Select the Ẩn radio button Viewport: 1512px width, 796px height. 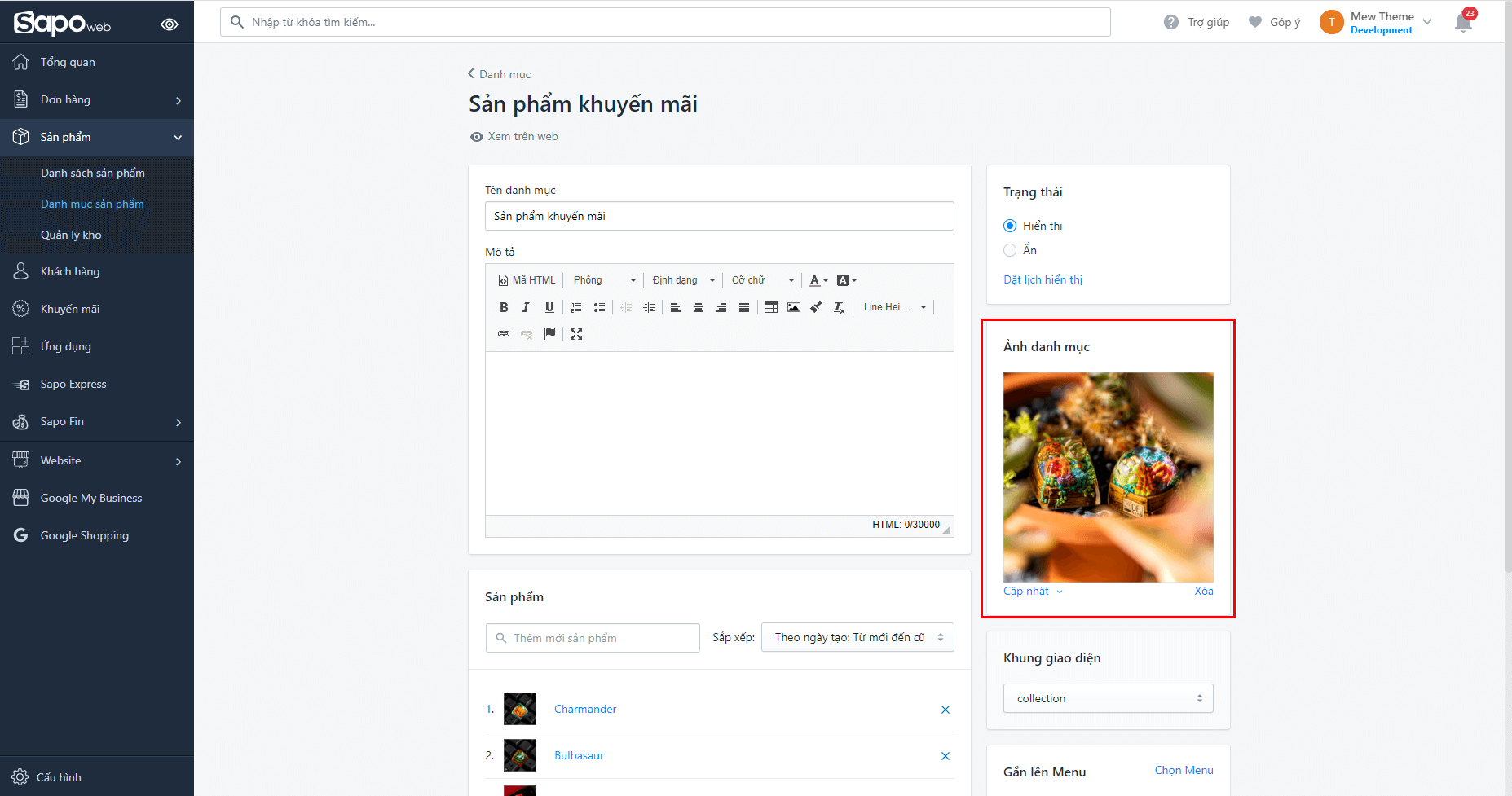coord(1010,250)
